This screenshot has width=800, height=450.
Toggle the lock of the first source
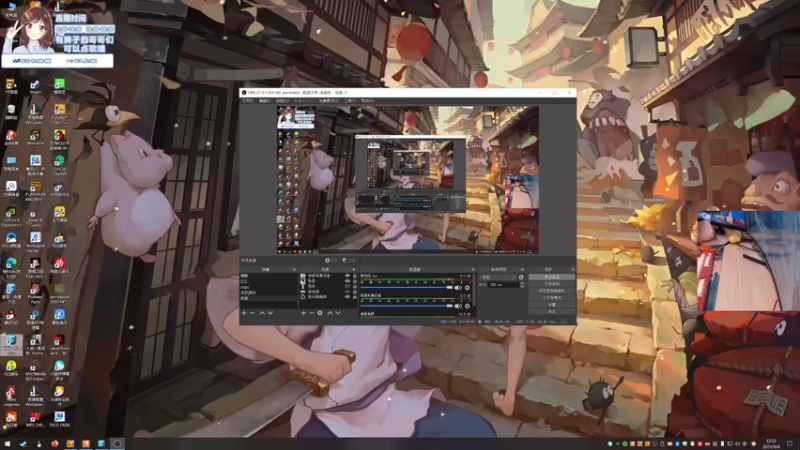[355, 276]
